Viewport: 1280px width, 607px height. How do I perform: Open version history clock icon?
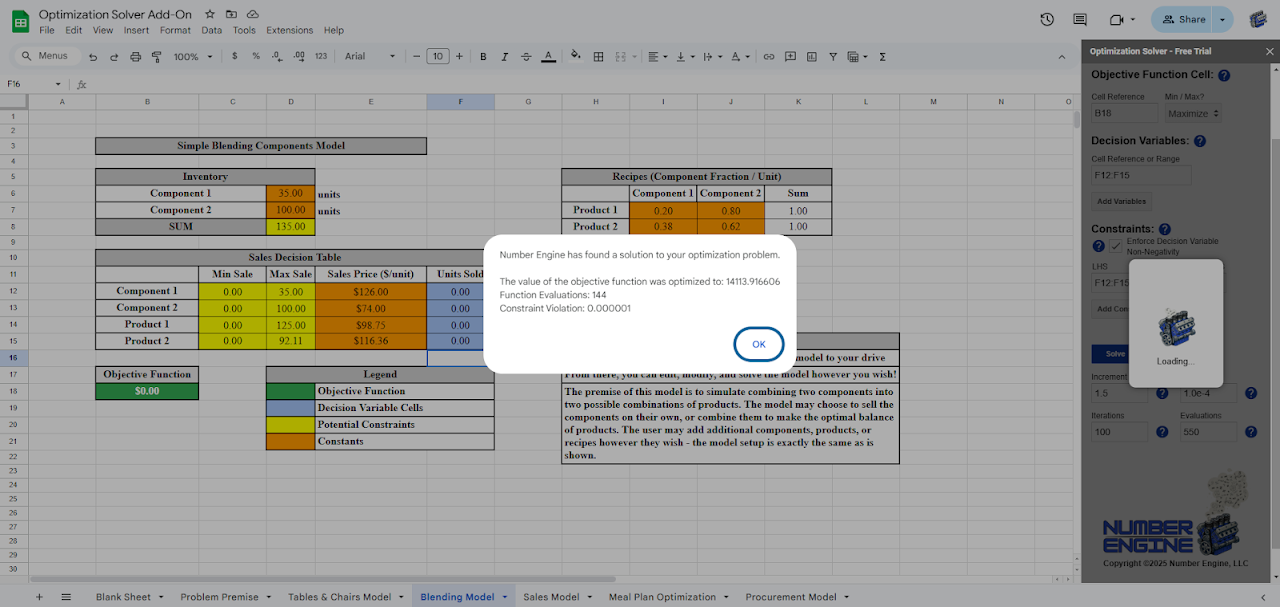point(1047,19)
